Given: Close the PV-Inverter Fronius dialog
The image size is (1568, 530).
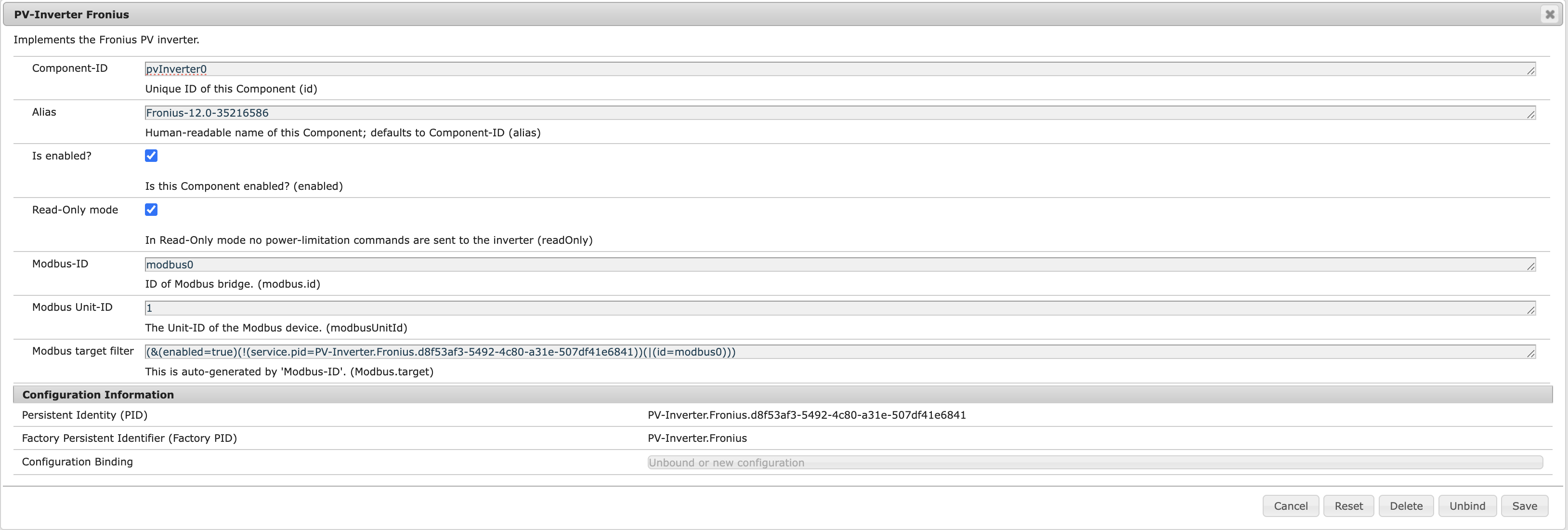Looking at the screenshot, I should pos(1550,14).
